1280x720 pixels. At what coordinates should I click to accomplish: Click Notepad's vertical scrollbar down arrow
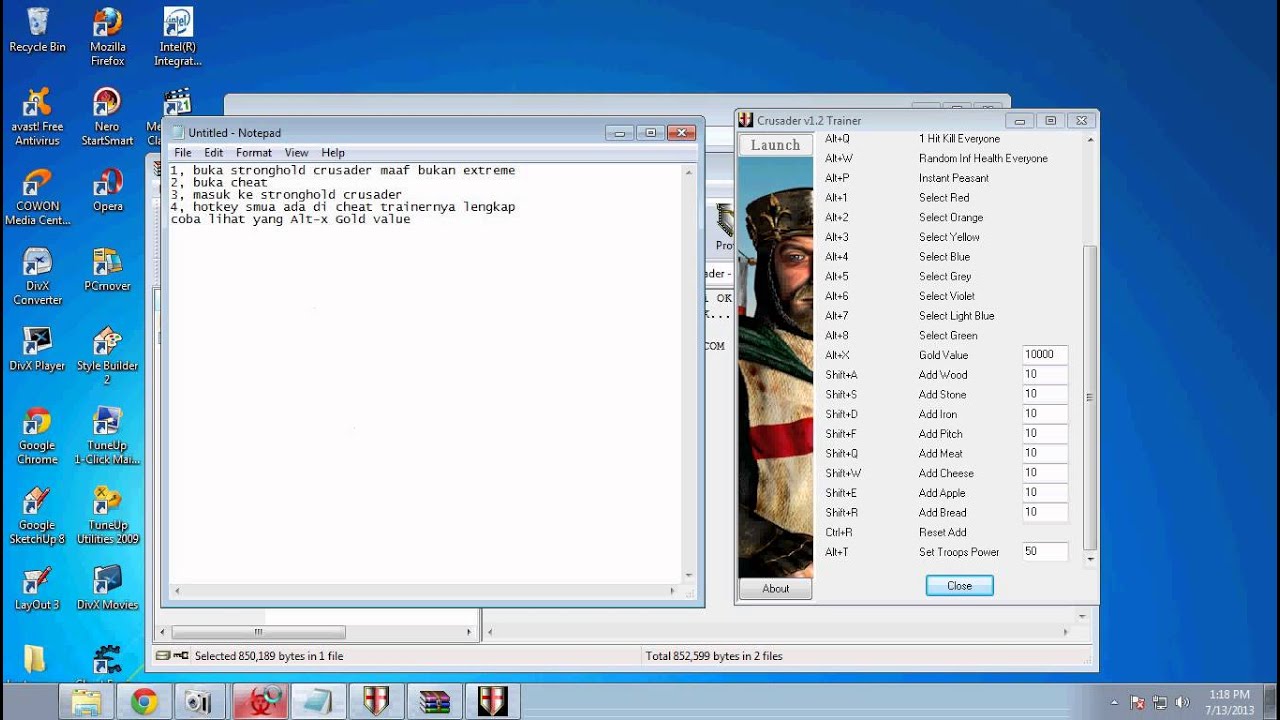[x=688, y=575]
